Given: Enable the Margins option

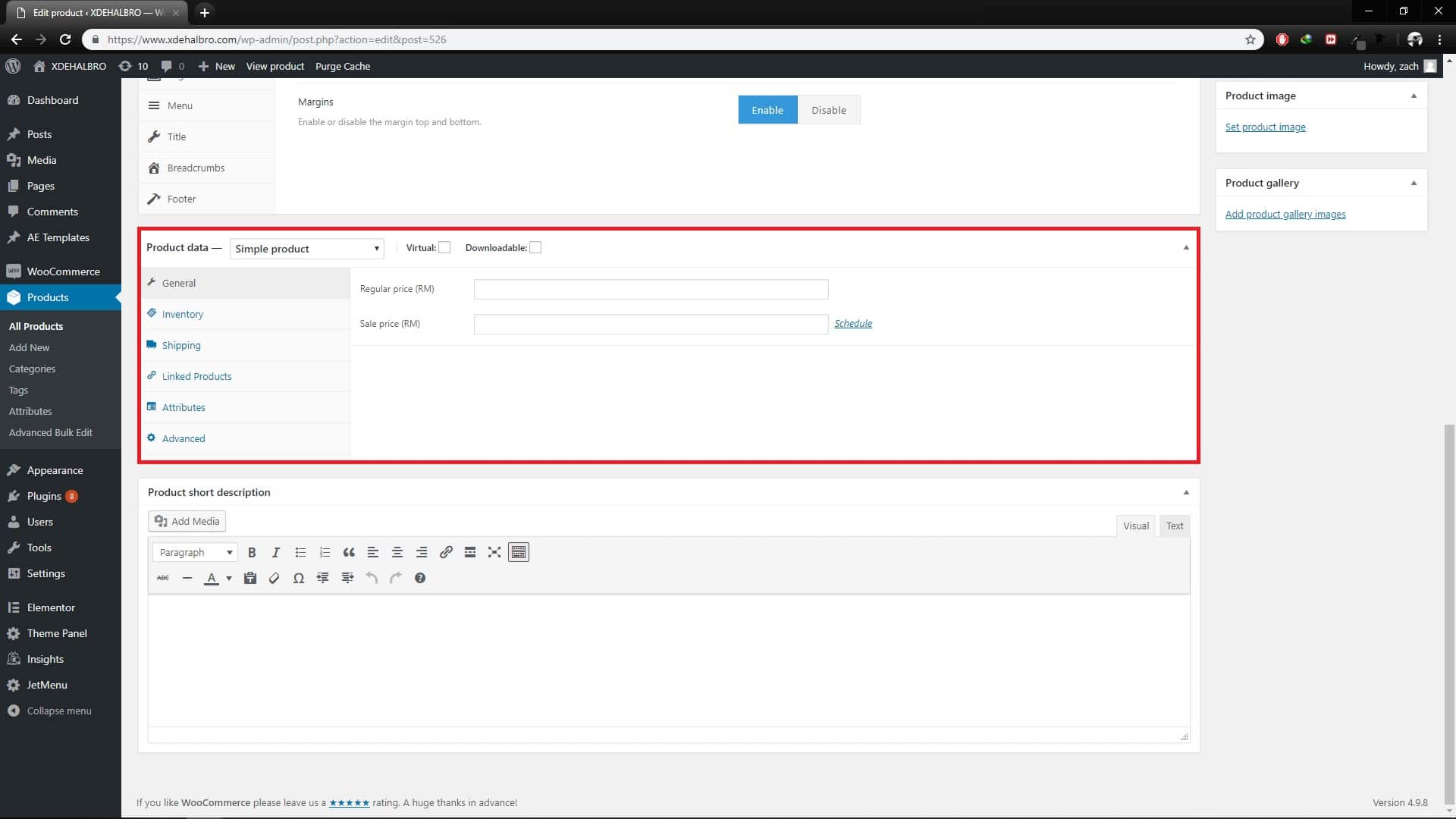Looking at the screenshot, I should 767,110.
